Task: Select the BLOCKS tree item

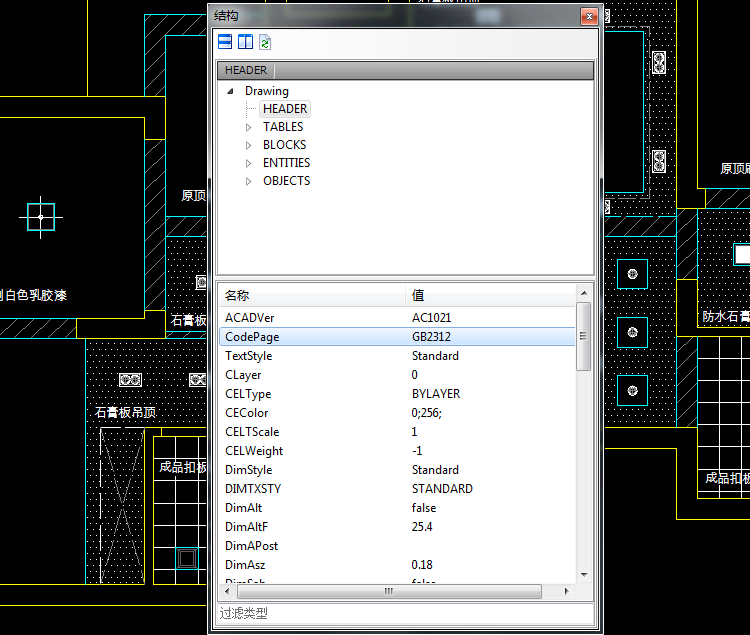Action: coord(285,145)
